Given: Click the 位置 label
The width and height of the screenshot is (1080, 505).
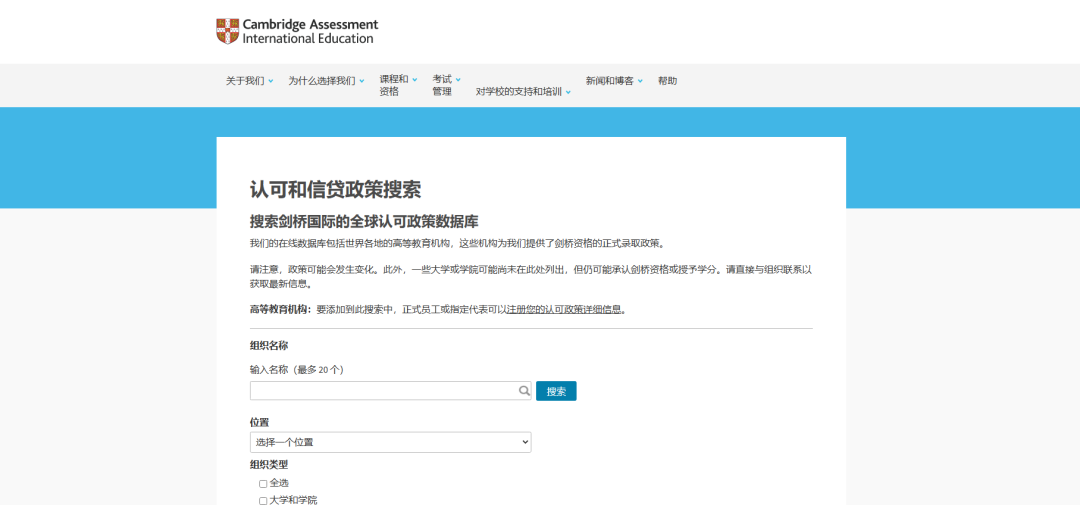Looking at the screenshot, I should 259,422.
